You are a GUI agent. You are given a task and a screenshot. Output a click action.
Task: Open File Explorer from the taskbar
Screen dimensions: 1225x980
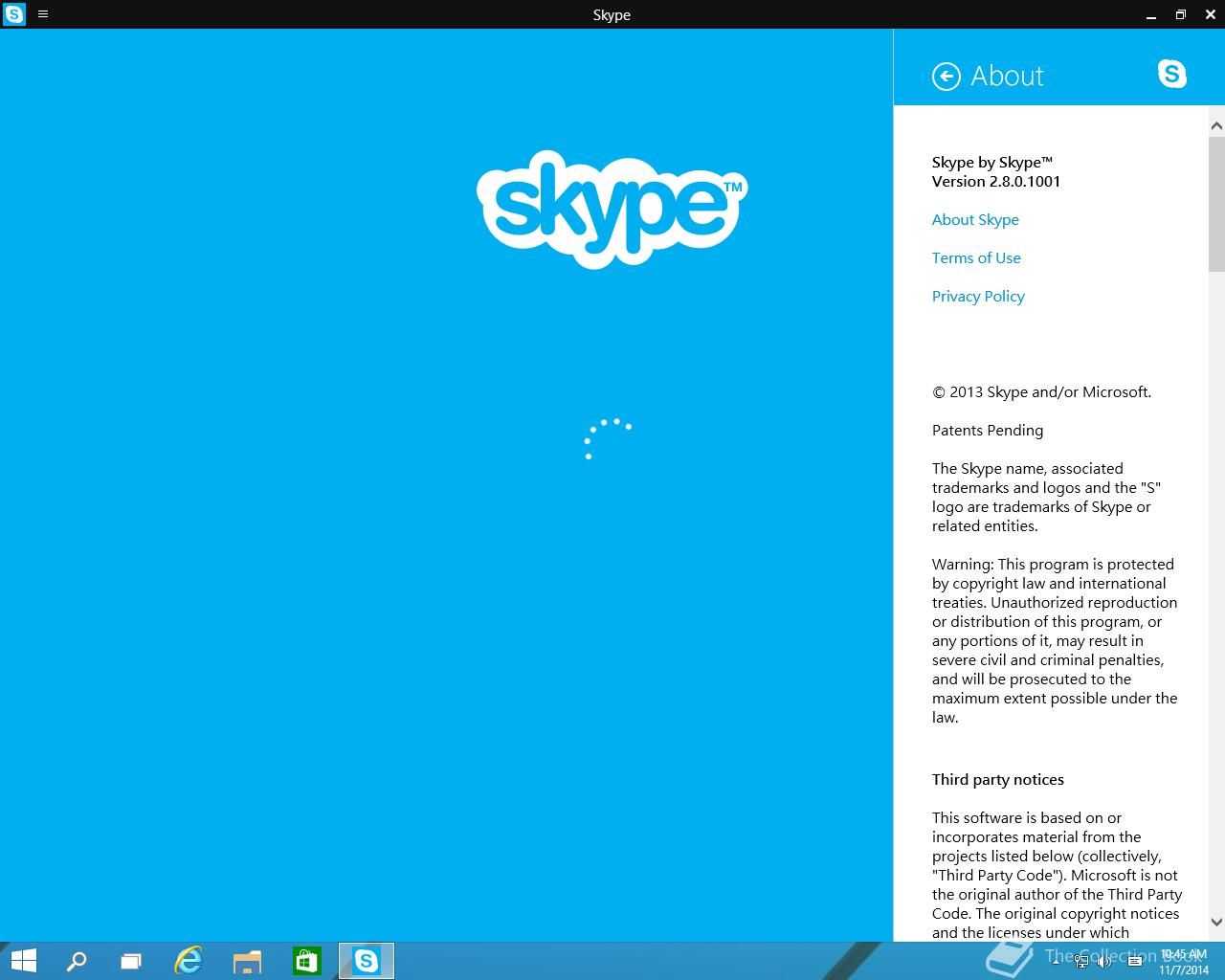[x=247, y=961]
